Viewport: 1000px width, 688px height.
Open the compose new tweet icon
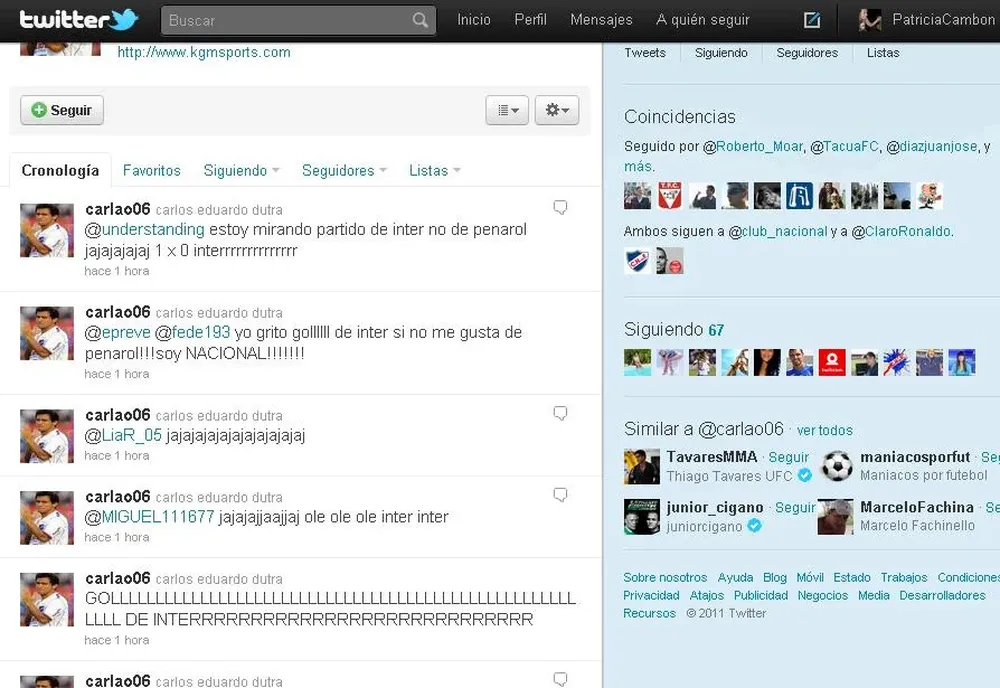tap(812, 20)
